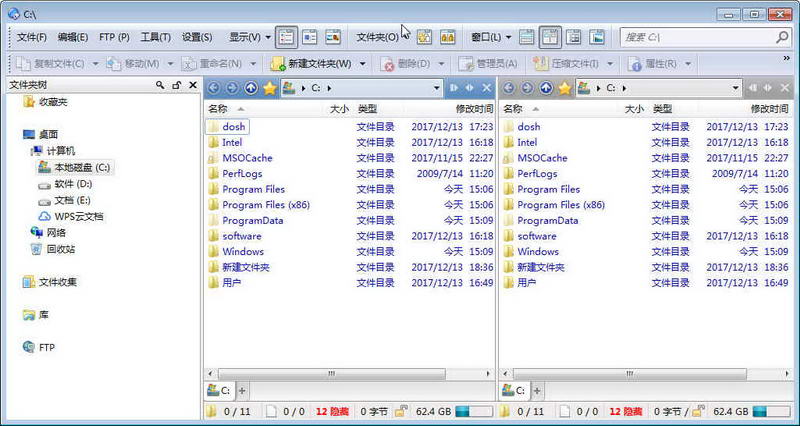
Task: Switch to tiles view mode icon
Action: click(x=310, y=37)
